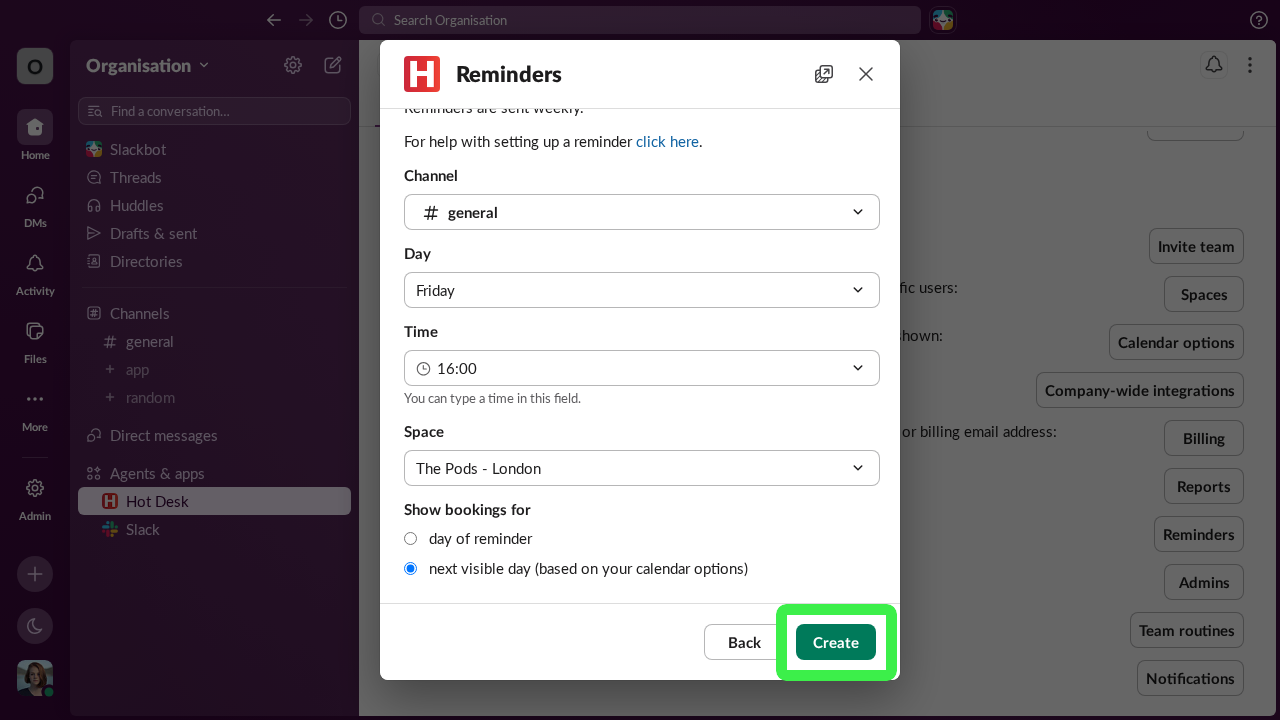The width and height of the screenshot is (1280, 720).
Task: Click the Create button
Action: point(836,642)
